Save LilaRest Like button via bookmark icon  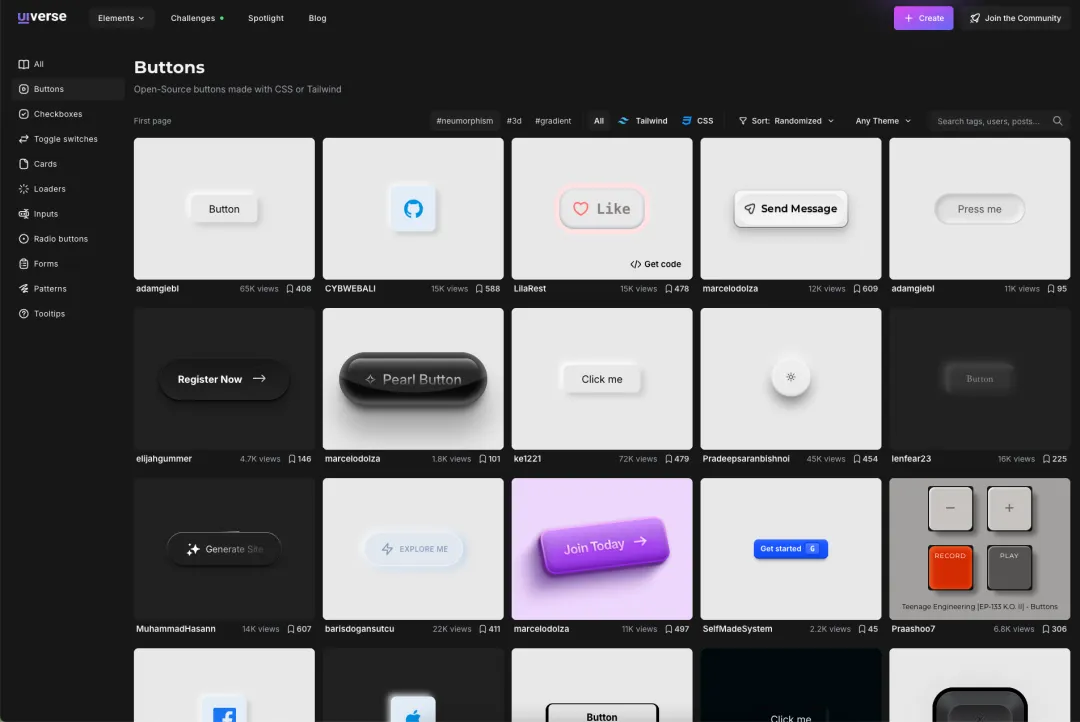(x=668, y=289)
